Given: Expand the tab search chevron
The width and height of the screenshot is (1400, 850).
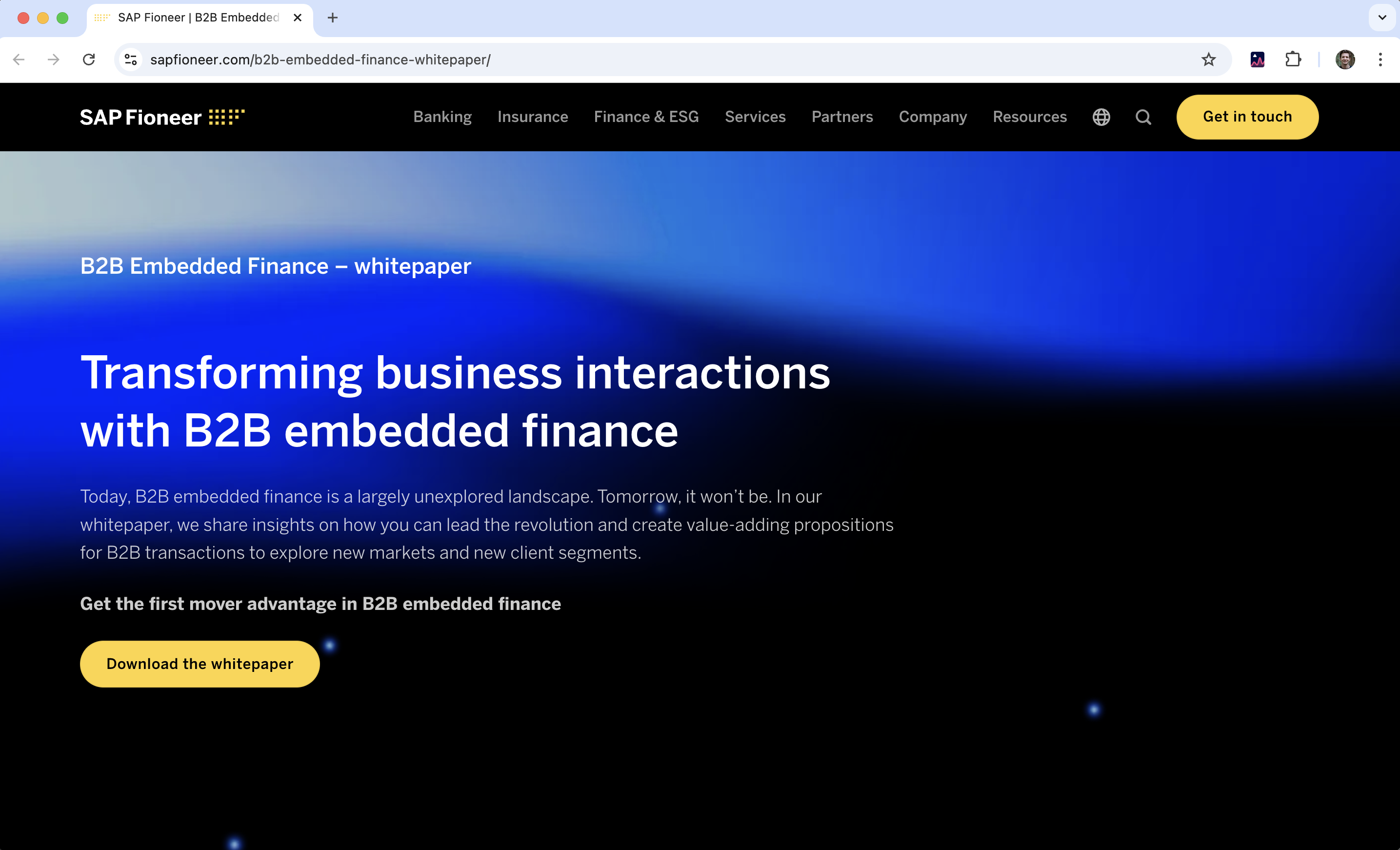Looking at the screenshot, I should (x=1382, y=18).
